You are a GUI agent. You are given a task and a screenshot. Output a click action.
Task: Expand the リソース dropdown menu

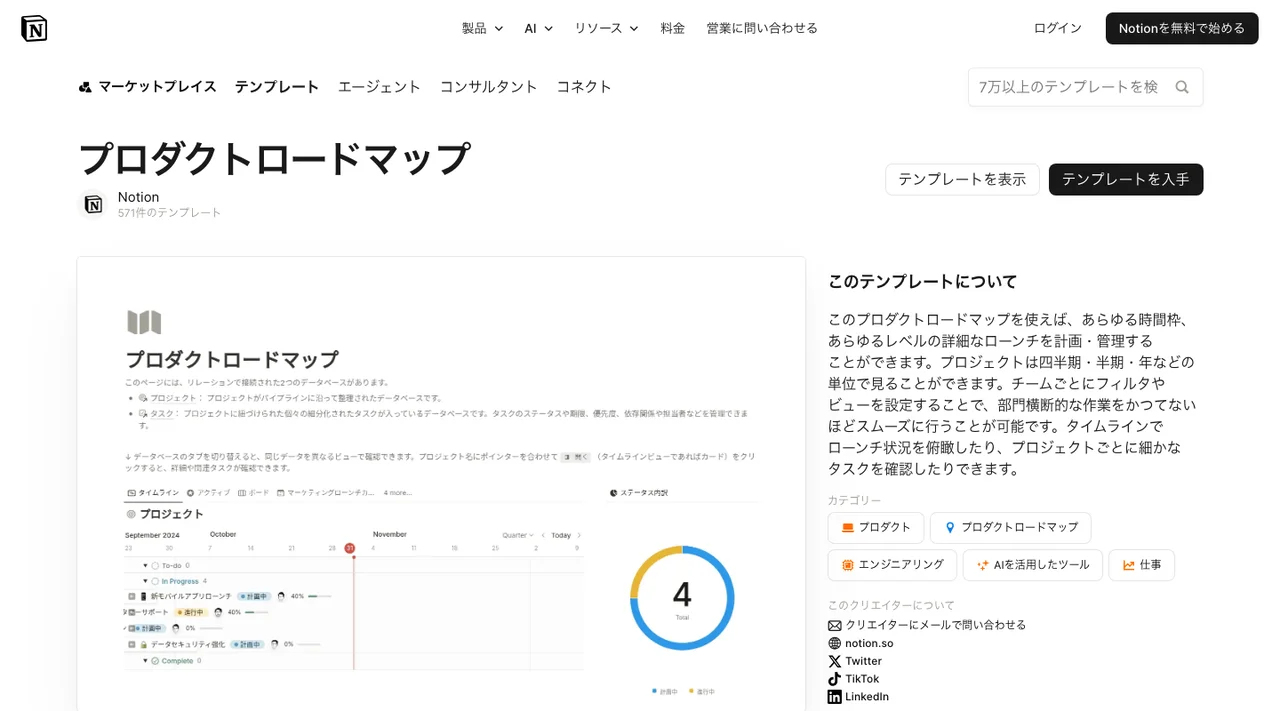pyautogui.click(x=606, y=28)
